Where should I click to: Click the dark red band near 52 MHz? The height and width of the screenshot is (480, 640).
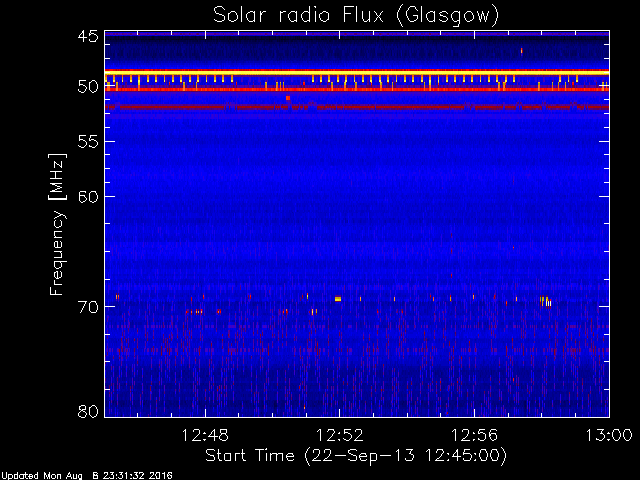(x=357, y=107)
